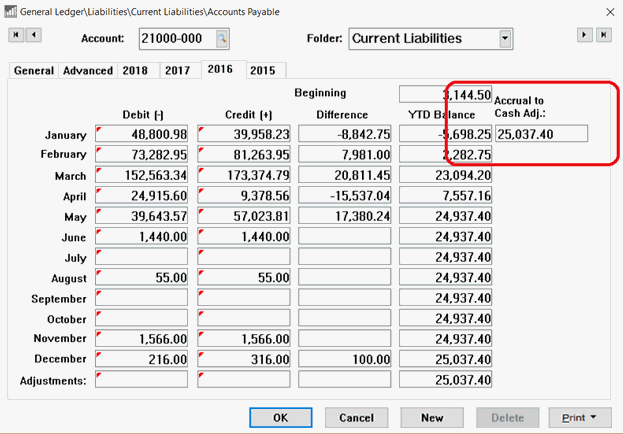
Task: Go to next account record arrow
Action: (584, 35)
